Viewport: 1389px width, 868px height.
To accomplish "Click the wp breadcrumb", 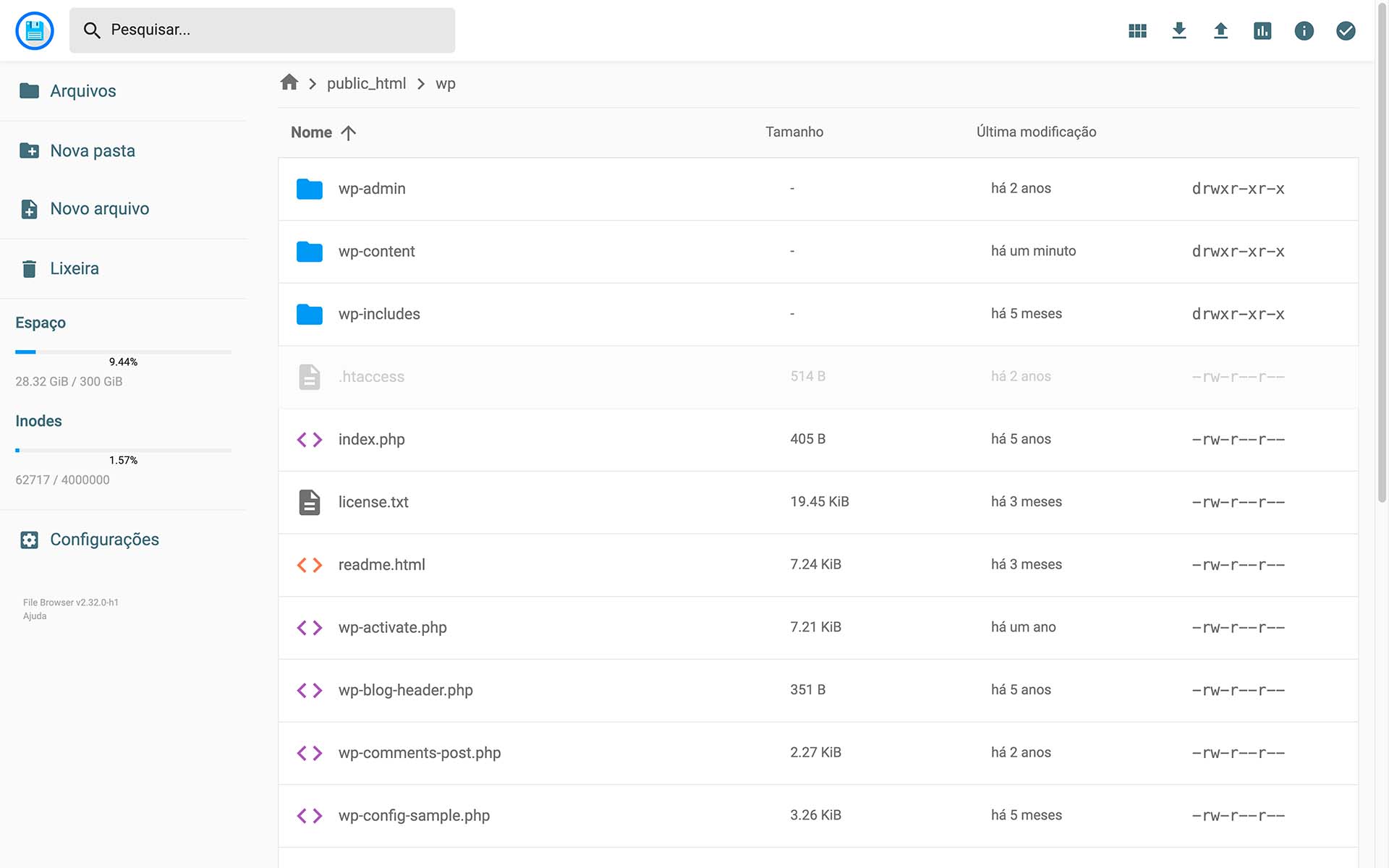I will (x=446, y=83).
